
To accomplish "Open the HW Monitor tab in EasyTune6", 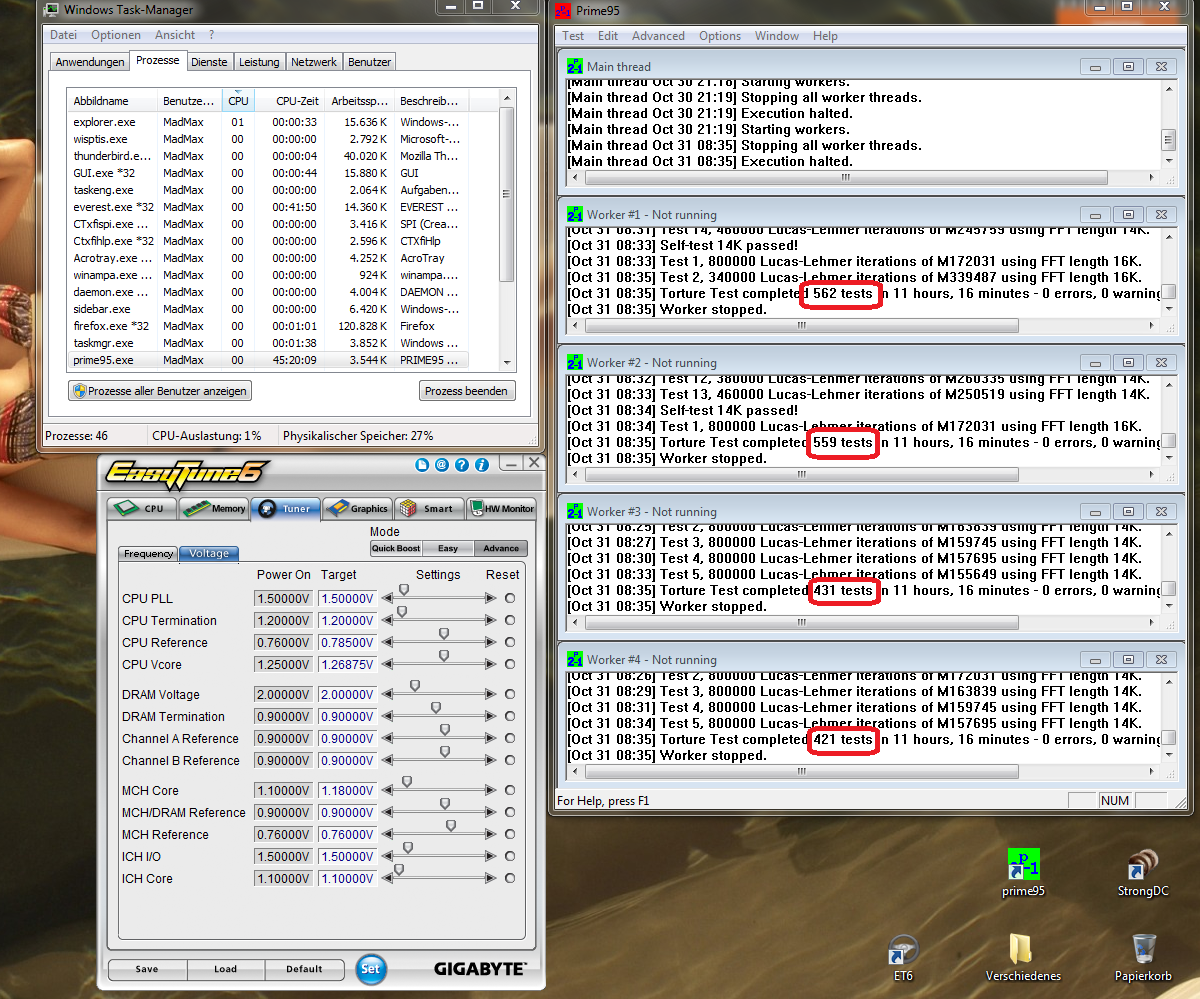I will pyautogui.click(x=501, y=508).
